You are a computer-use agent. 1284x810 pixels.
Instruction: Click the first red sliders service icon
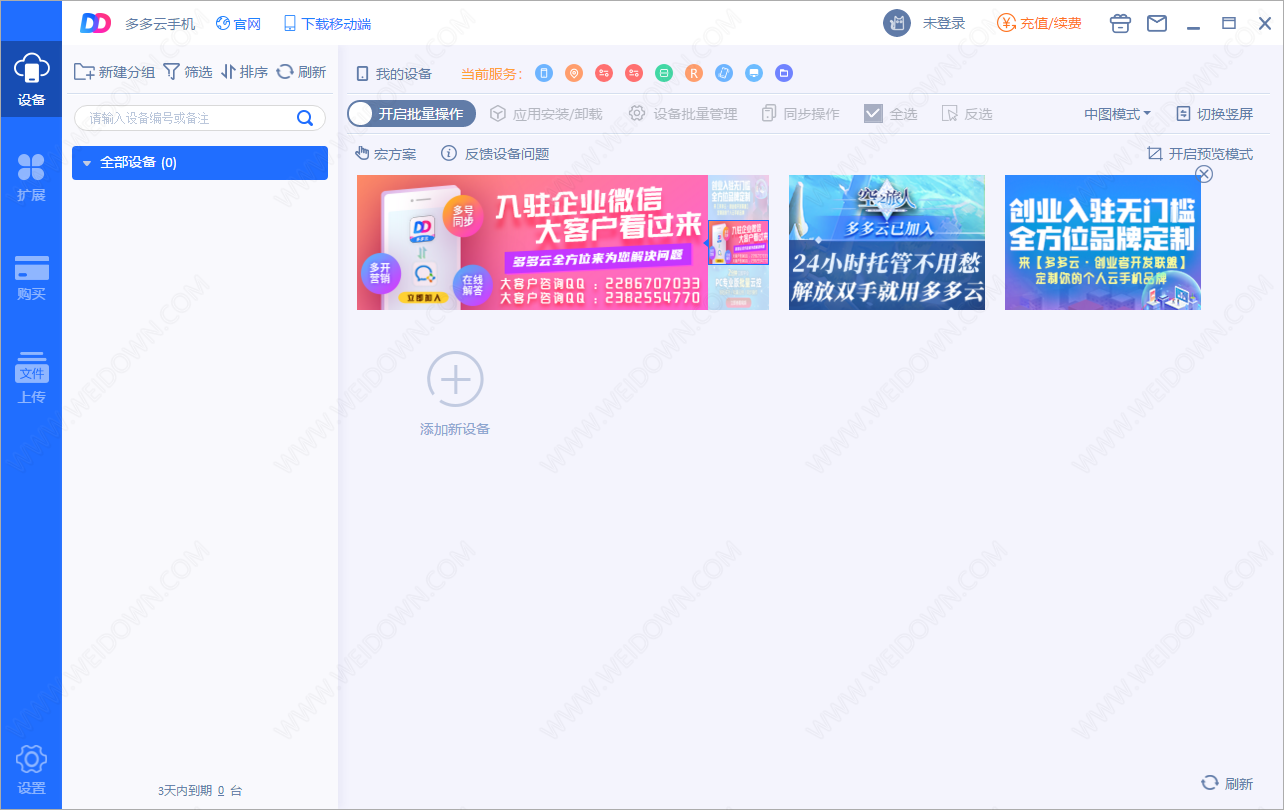604,73
